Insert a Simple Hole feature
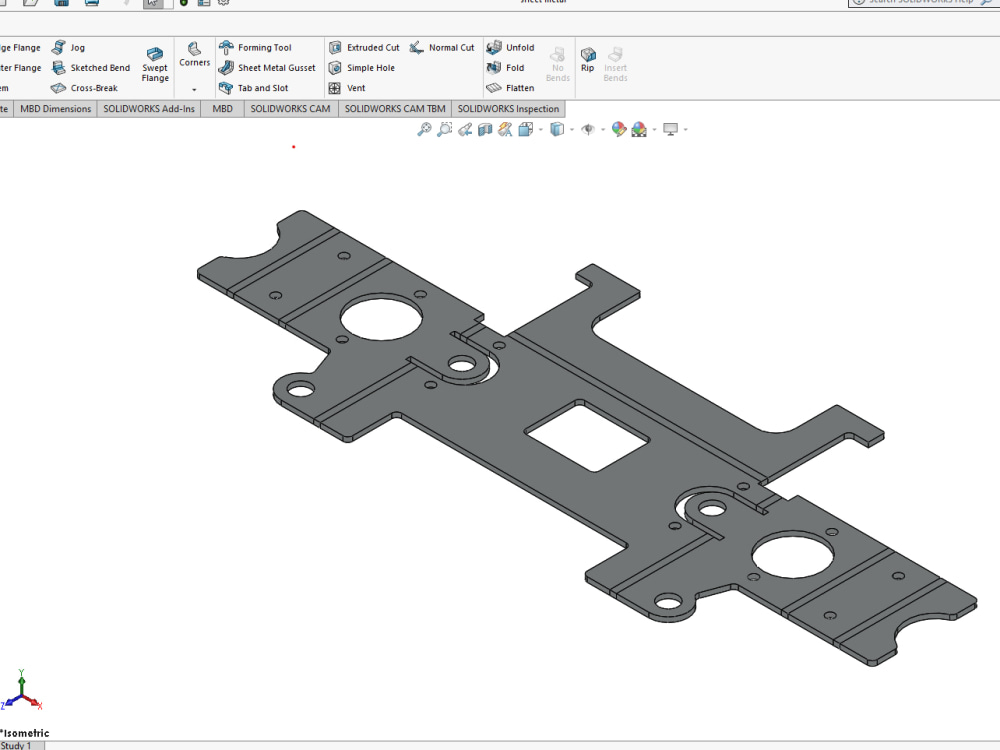1000x750 pixels. coord(362,68)
